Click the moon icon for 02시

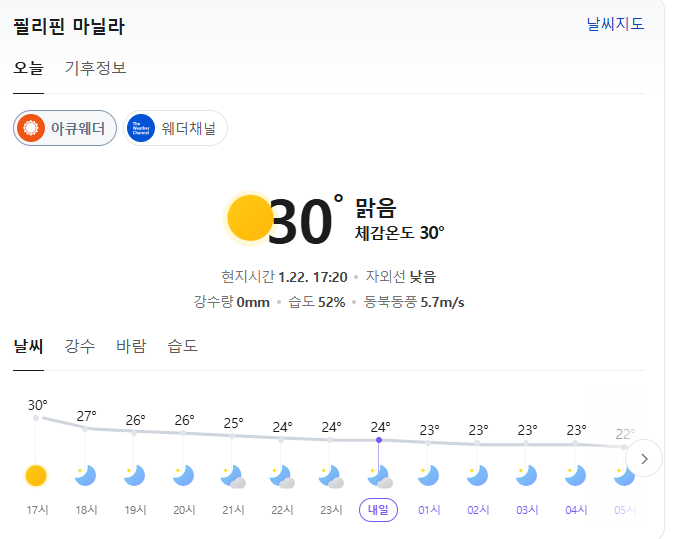pos(478,475)
